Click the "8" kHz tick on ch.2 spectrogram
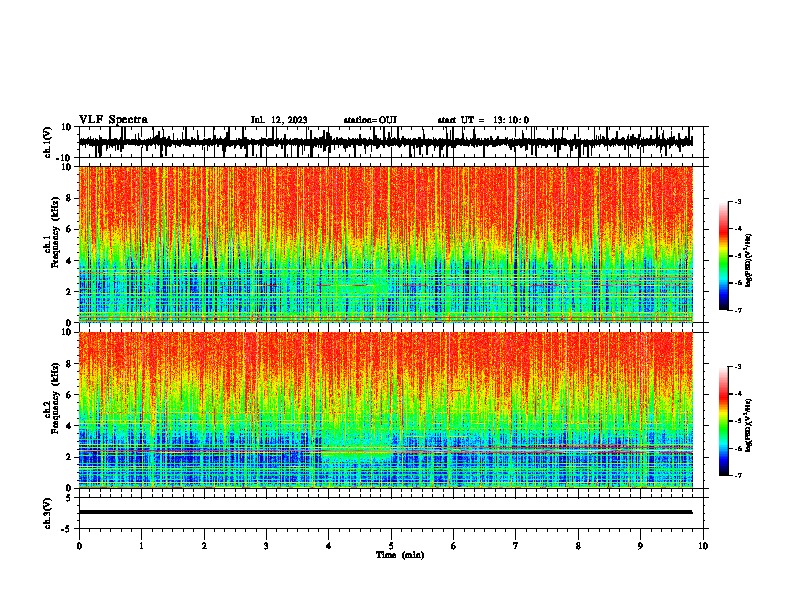 pyautogui.click(x=69, y=364)
